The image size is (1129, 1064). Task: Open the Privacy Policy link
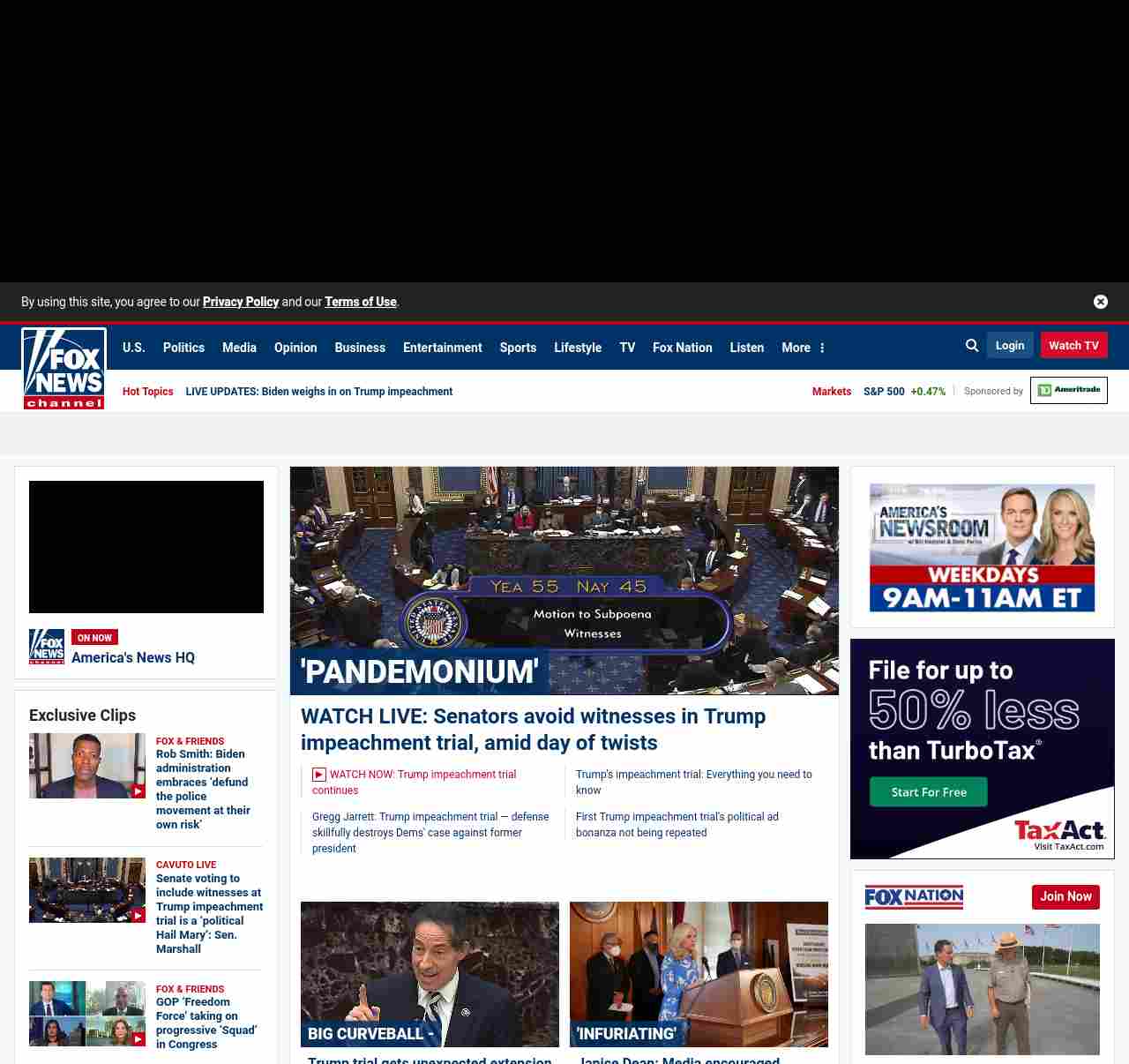coord(241,302)
